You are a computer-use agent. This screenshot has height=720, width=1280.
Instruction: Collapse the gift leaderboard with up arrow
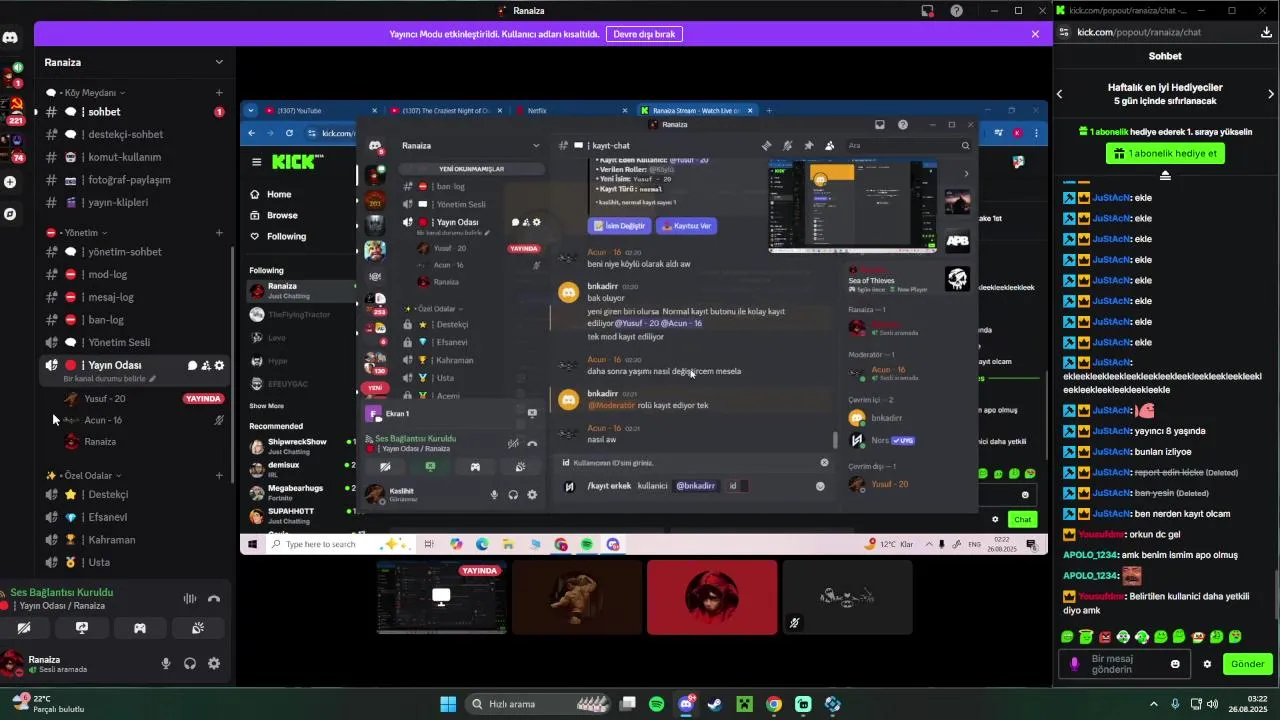click(1165, 175)
